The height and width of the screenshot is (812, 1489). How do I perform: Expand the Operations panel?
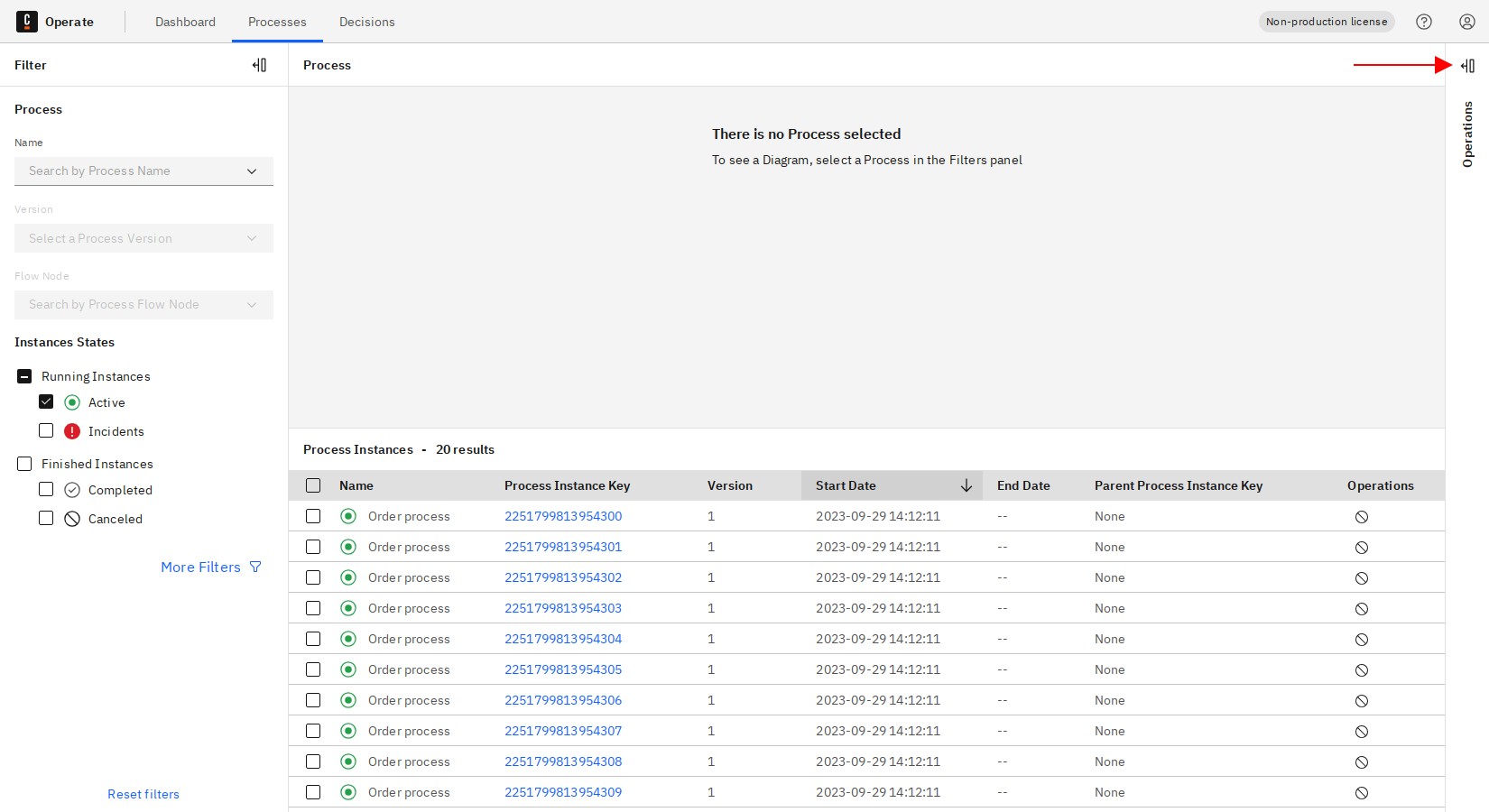click(1467, 66)
